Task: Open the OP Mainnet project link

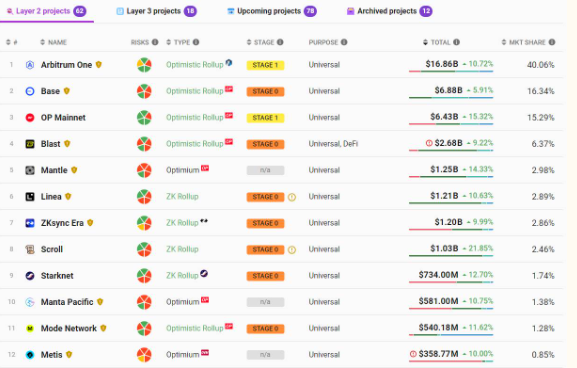Action: tap(63, 118)
